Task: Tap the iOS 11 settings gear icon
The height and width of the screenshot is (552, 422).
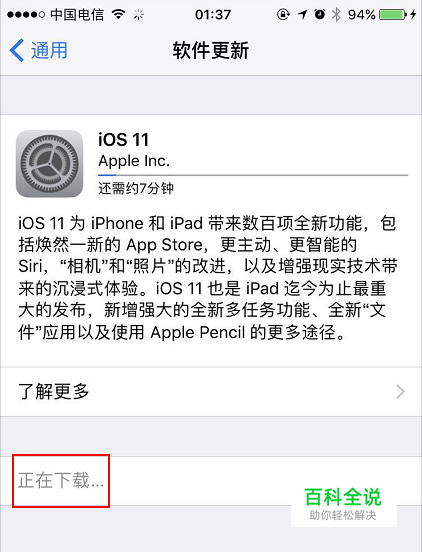Action: point(50,163)
